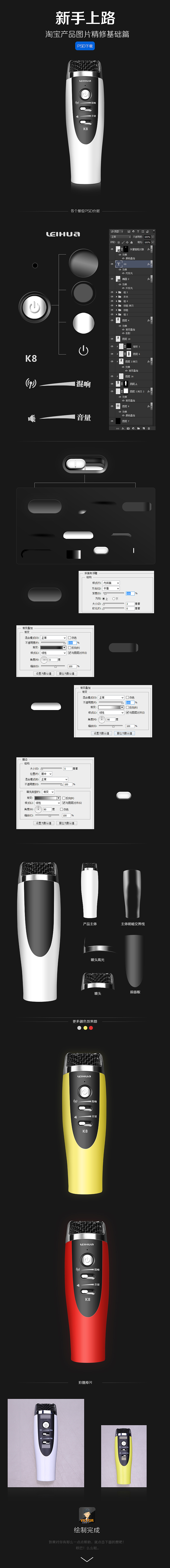Toggle the 内发光 effect eye under K8
This screenshot has height=1568, width=170.
pos(123,273)
